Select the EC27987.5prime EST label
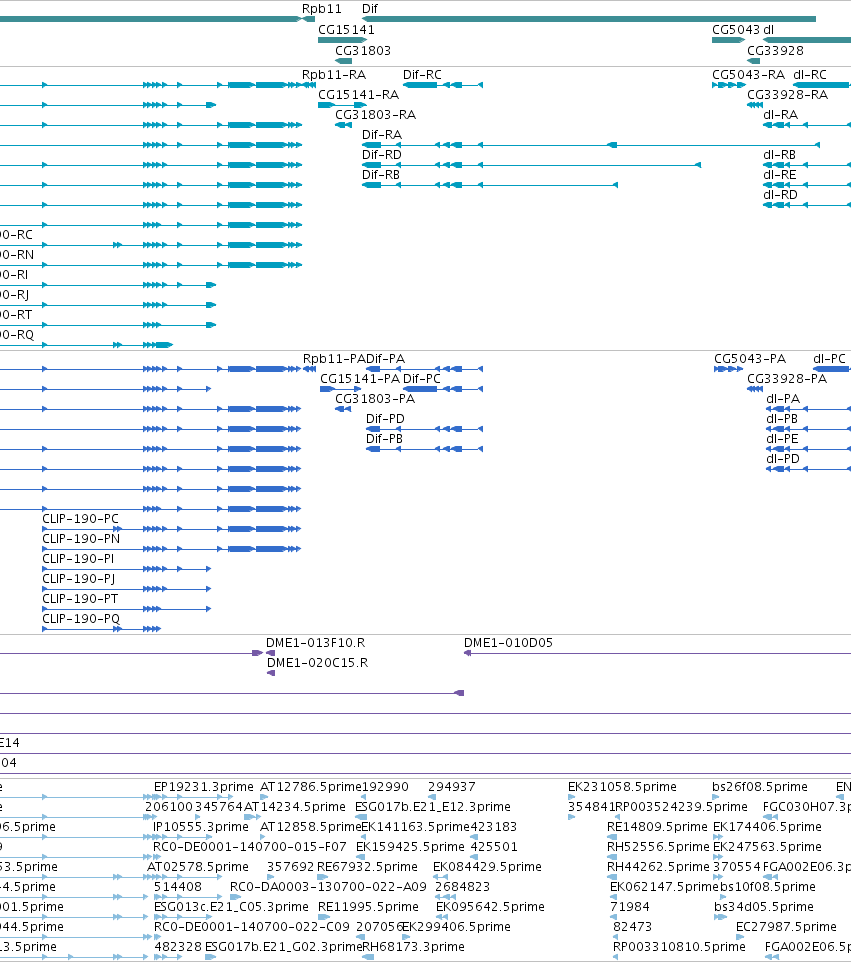The height and width of the screenshot is (962, 851). pos(786,926)
